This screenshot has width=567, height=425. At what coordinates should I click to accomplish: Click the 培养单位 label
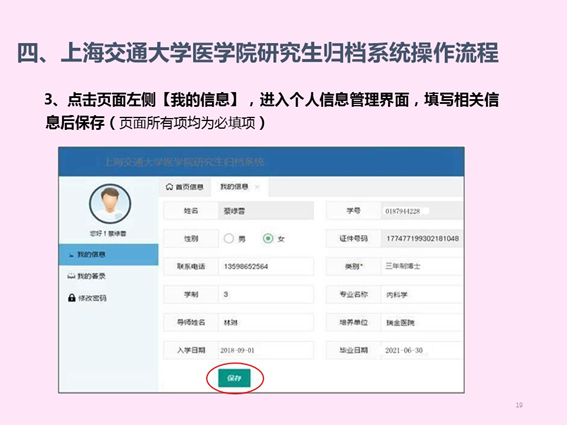coord(353,322)
